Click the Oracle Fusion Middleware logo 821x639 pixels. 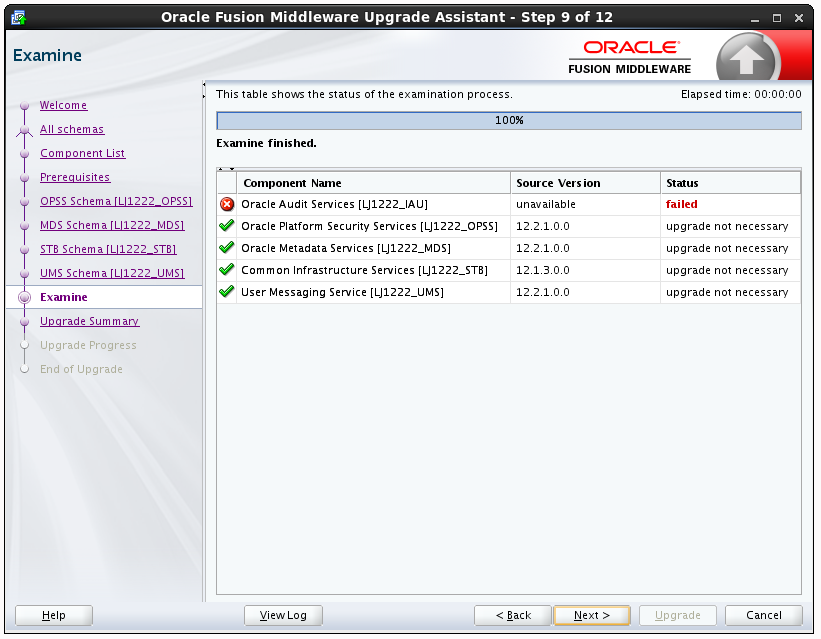click(630, 58)
